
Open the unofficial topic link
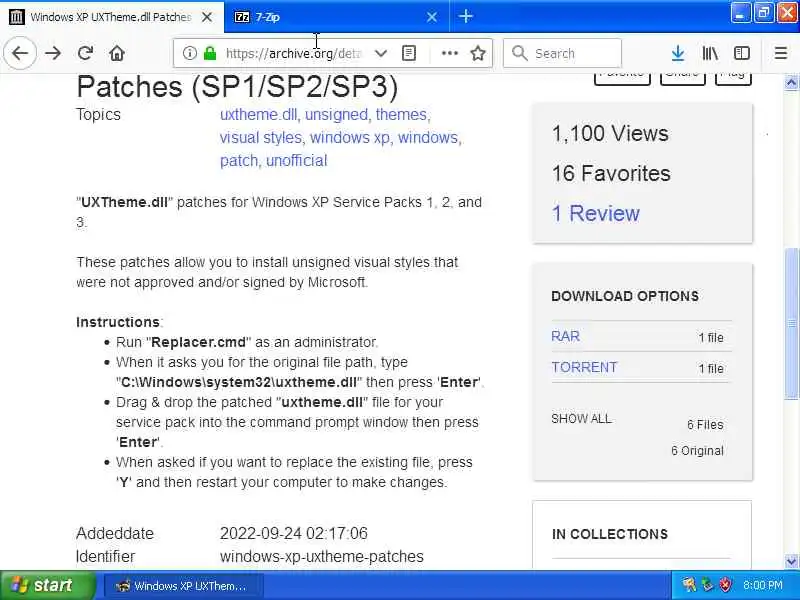pyautogui.click(x=296, y=160)
